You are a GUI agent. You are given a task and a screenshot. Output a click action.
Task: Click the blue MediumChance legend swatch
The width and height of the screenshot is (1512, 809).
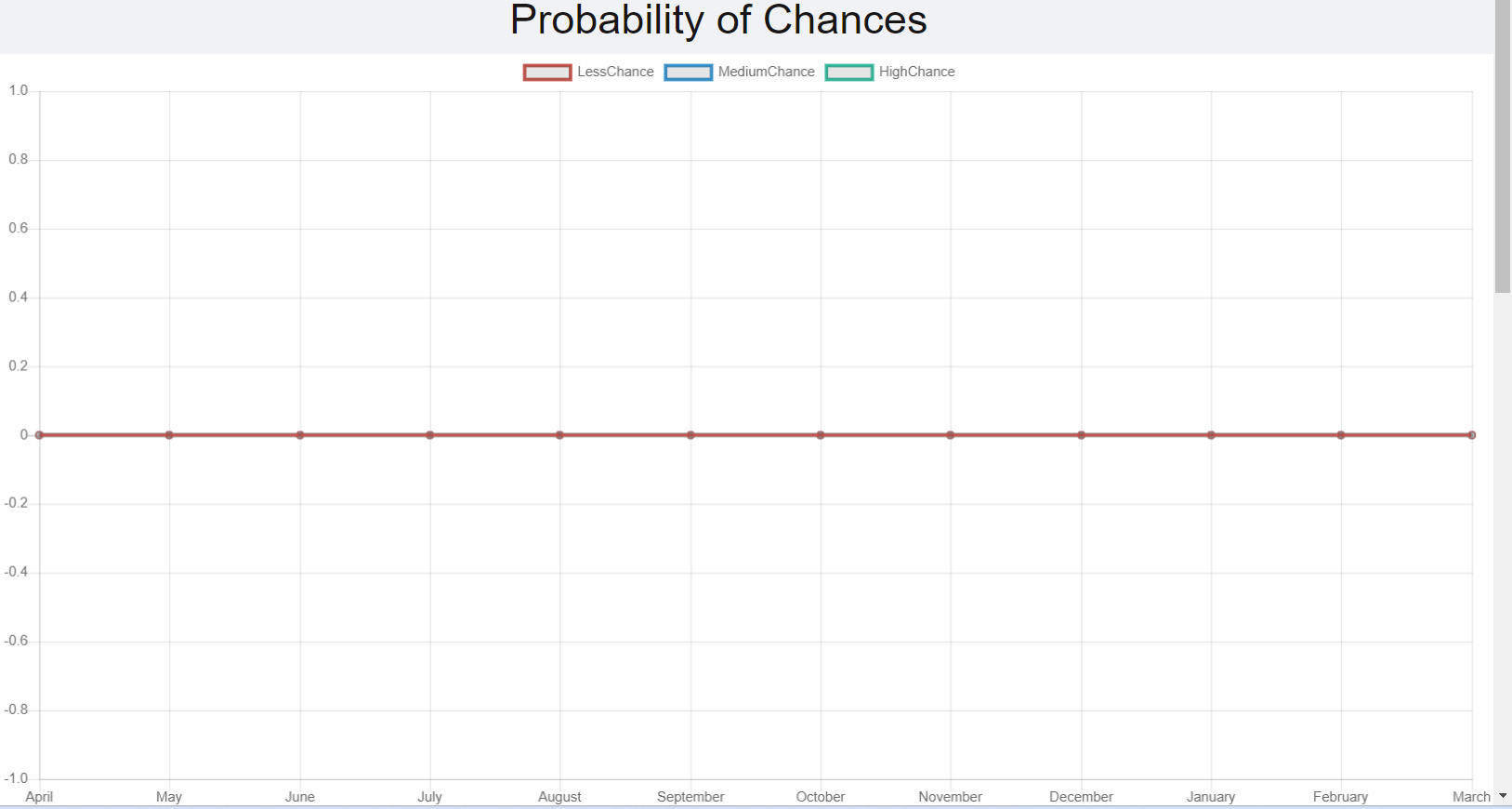tap(688, 73)
